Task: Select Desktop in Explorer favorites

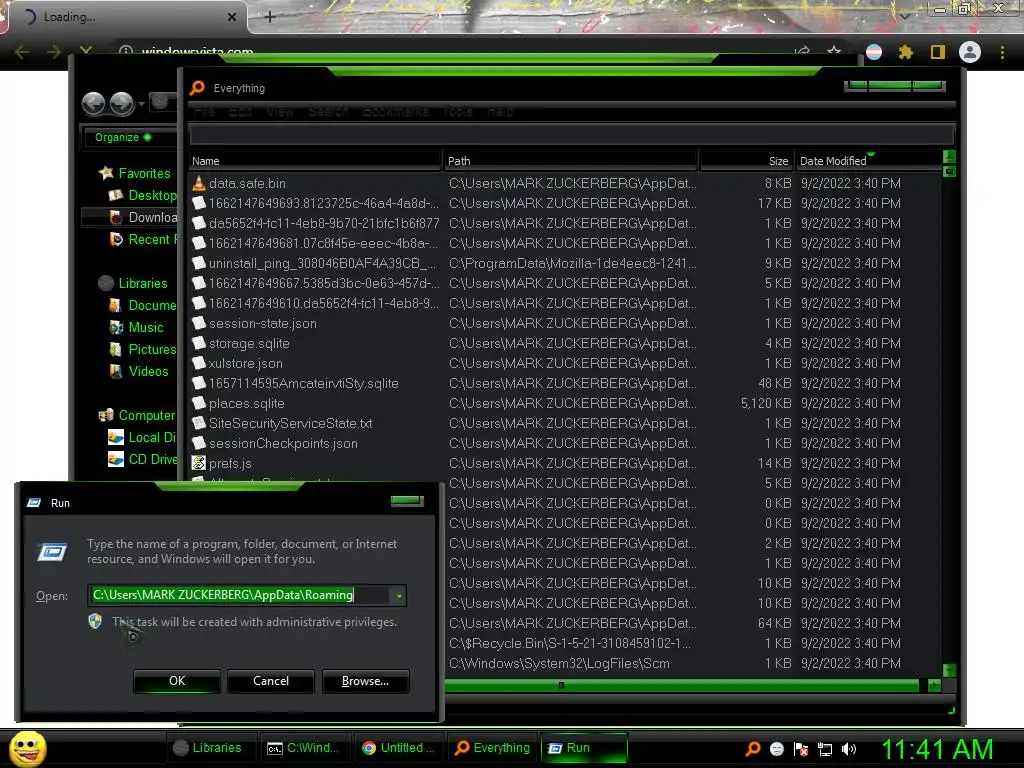Action: click(143, 195)
